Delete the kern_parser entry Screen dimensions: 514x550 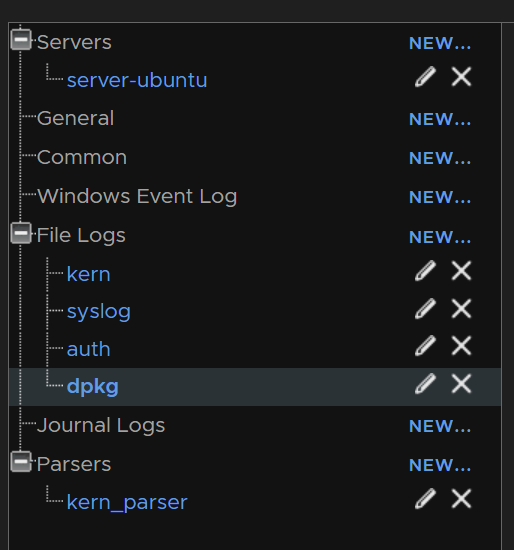(461, 498)
